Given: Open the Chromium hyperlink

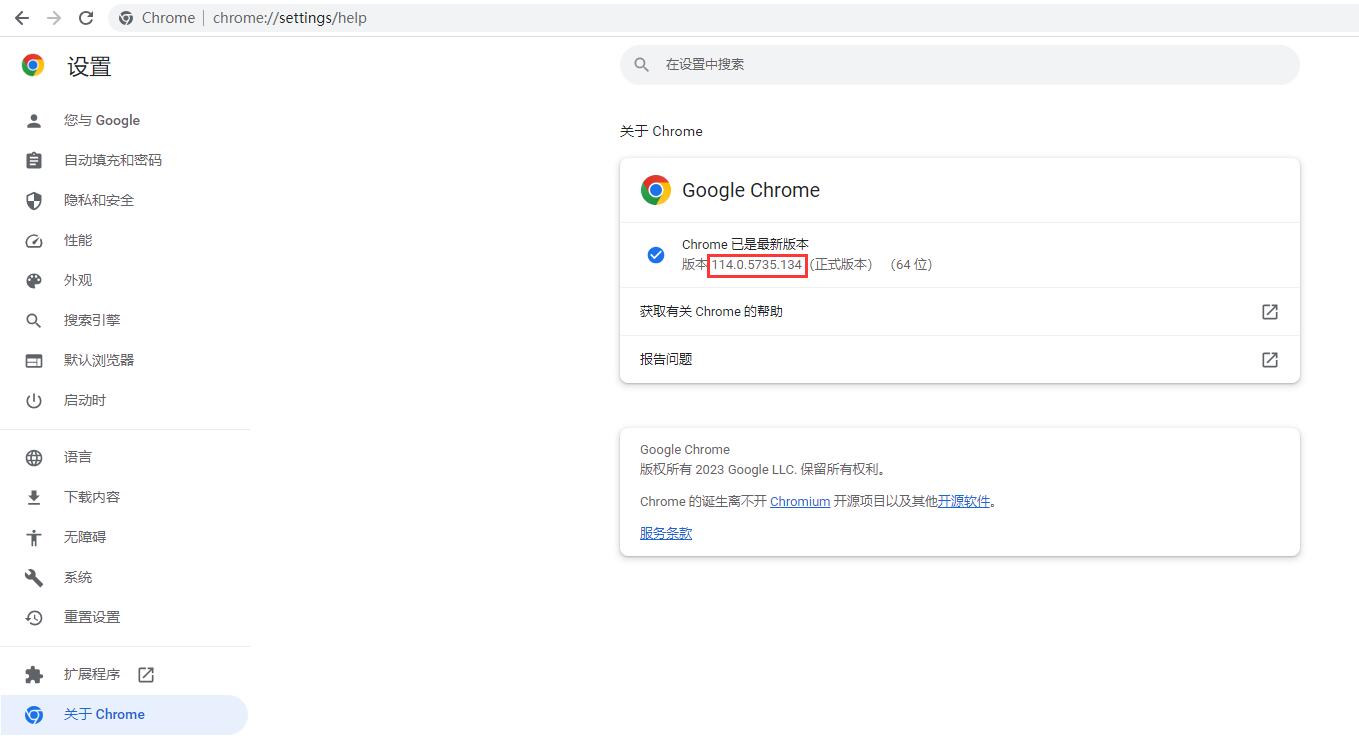Looking at the screenshot, I should (800, 501).
